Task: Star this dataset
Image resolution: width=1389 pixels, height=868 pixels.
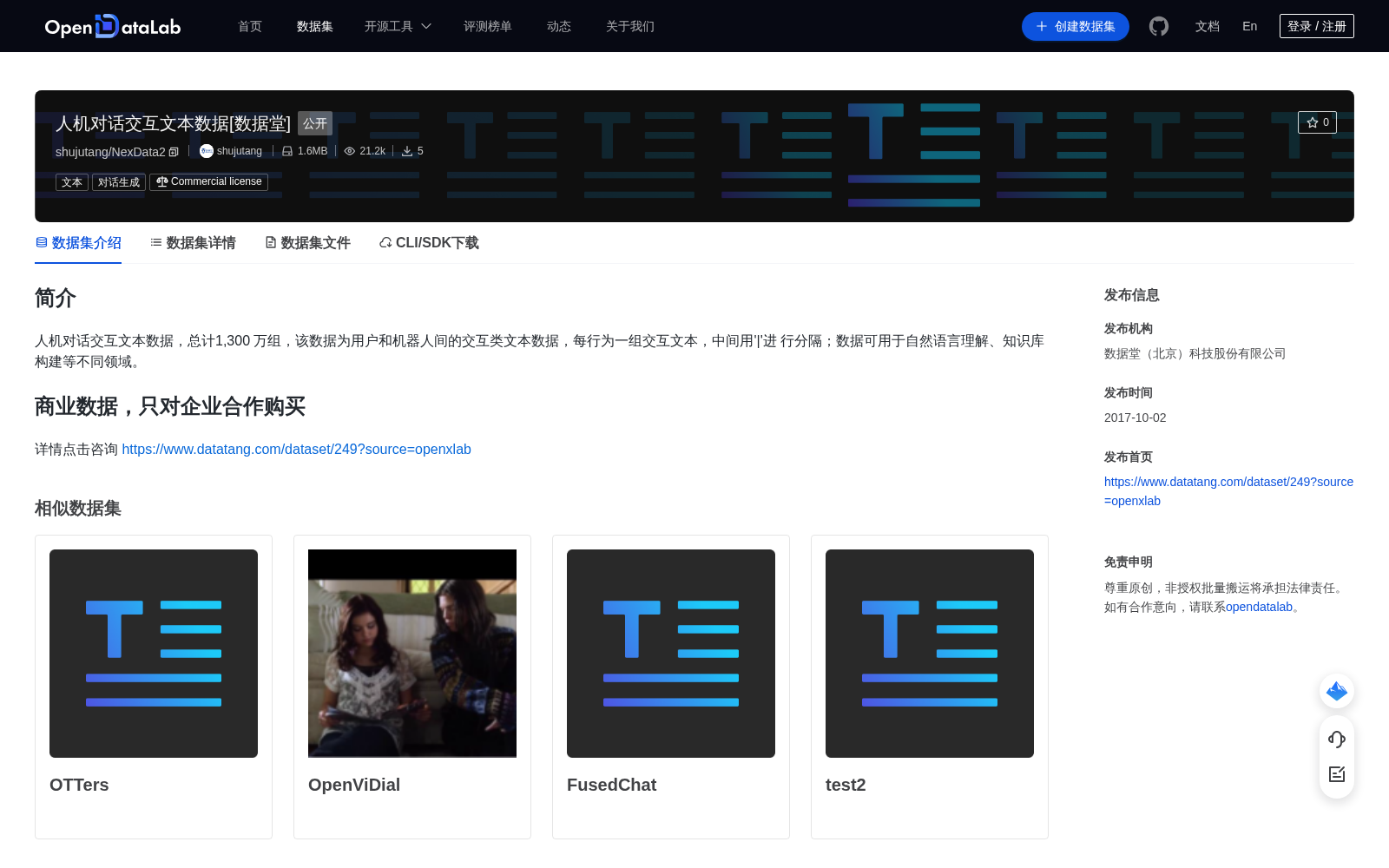Action: pos(1317,122)
